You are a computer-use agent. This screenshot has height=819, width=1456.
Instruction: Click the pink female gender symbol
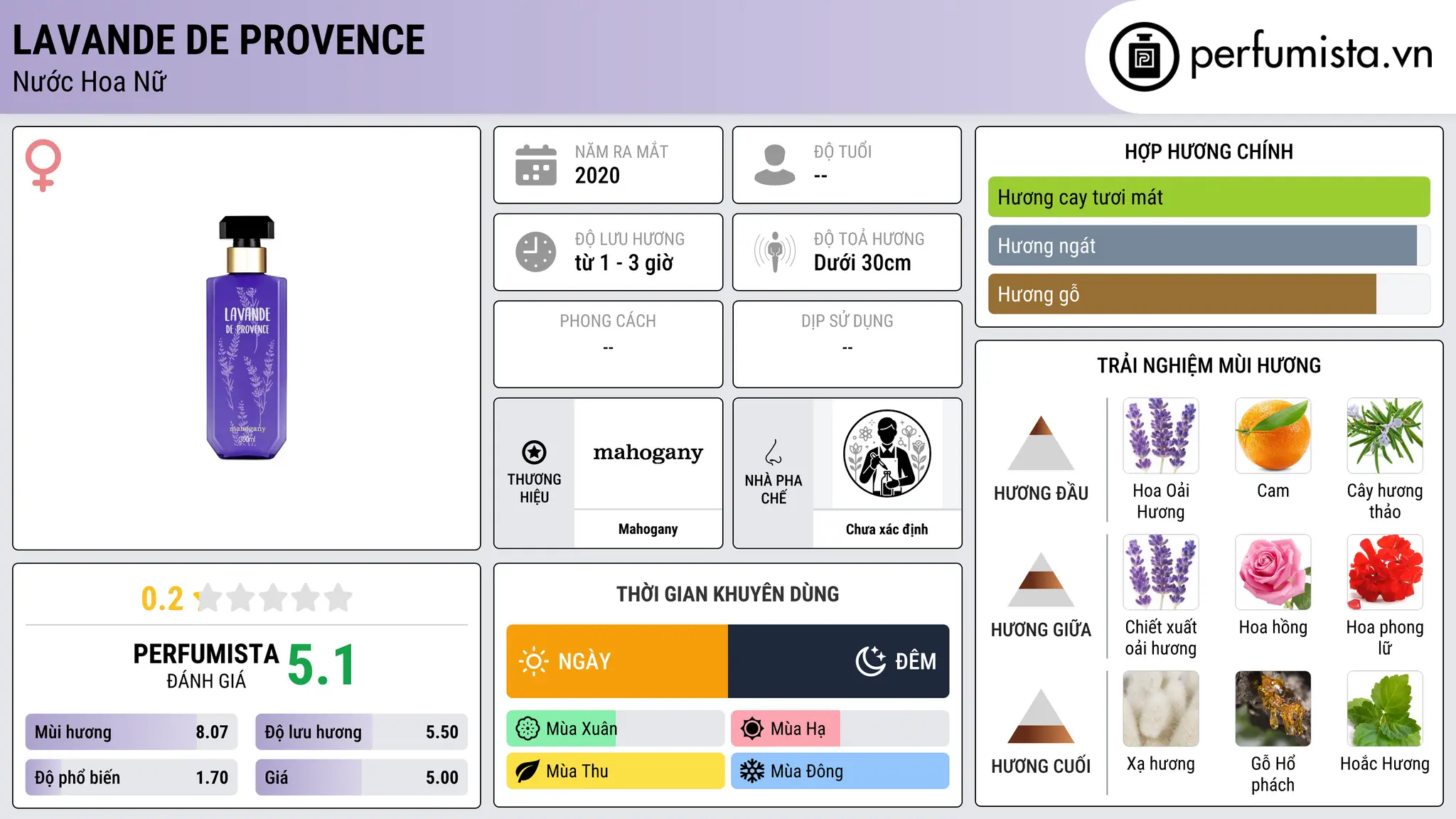coord(43,165)
